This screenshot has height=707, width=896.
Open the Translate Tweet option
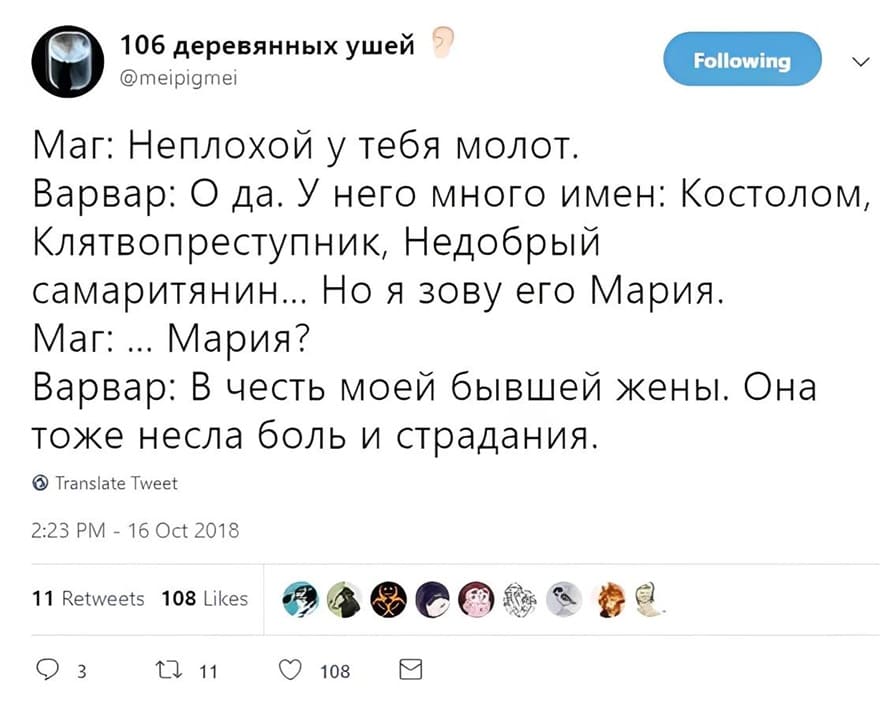(x=116, y=483)
